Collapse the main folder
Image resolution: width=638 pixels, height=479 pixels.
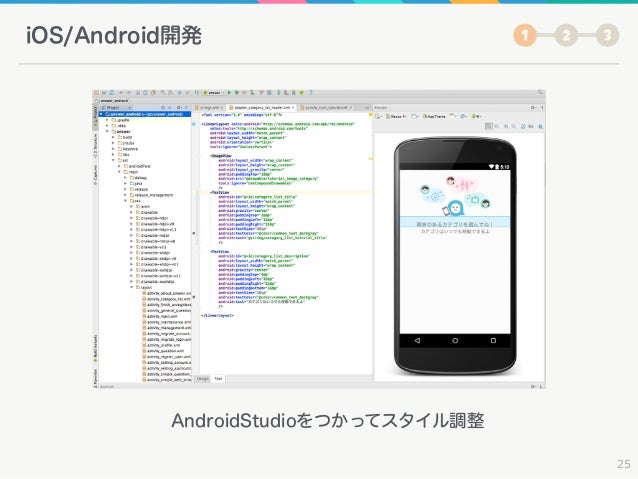(x=119, y=172)
